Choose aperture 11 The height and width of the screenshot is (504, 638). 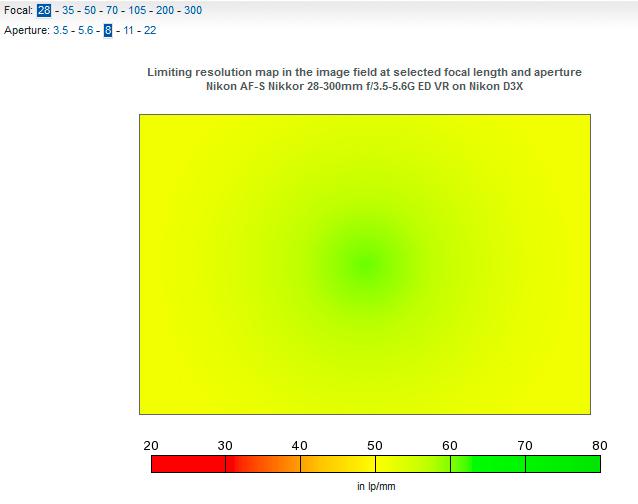coord(128,30)
